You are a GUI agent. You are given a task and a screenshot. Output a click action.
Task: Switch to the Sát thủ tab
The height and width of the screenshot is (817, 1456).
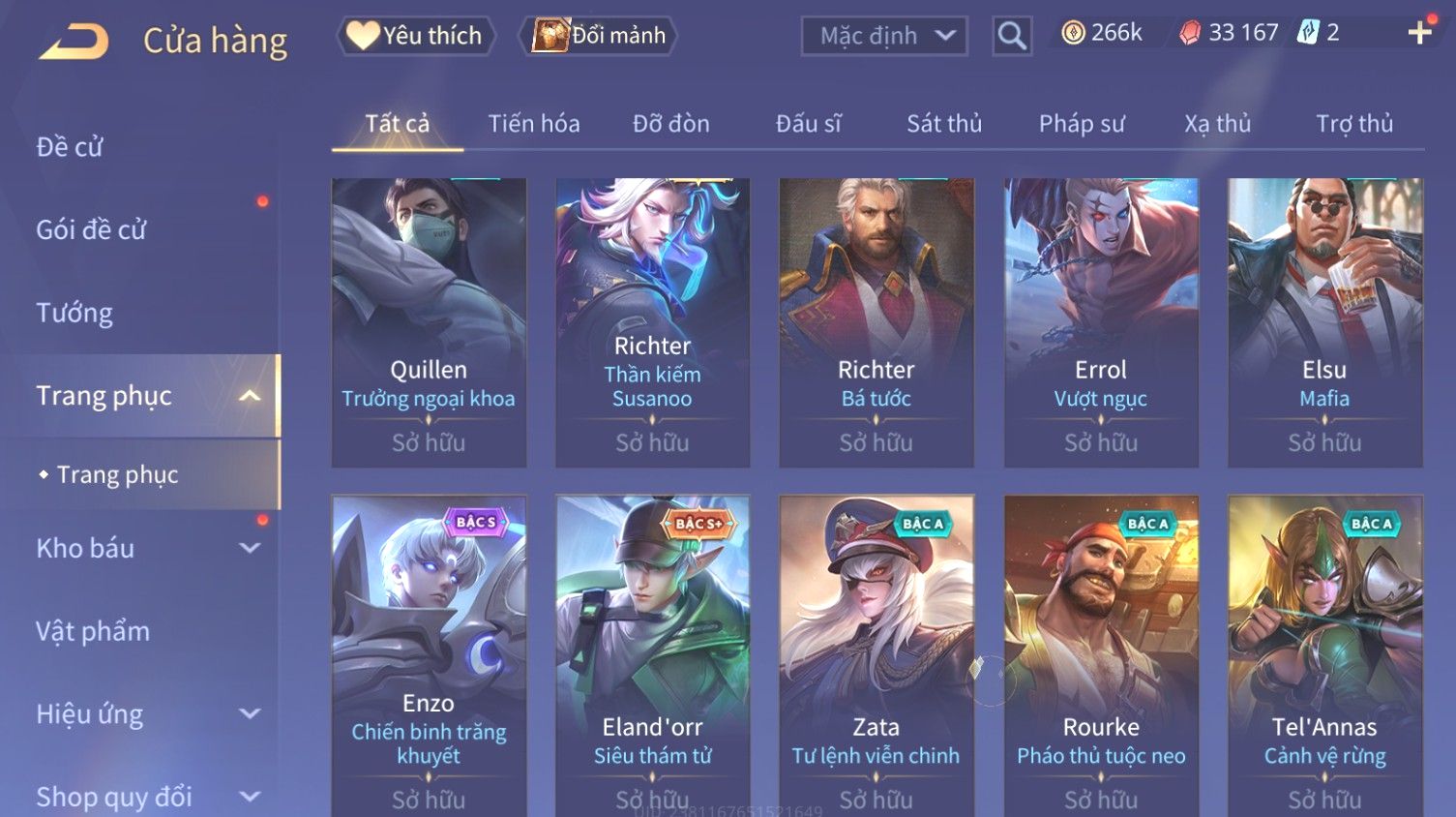[x=944, y=124]
